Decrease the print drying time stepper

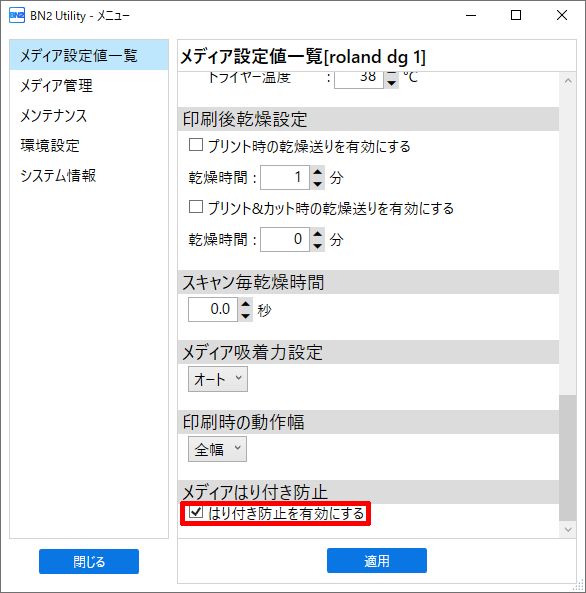(x=317, y=184)
